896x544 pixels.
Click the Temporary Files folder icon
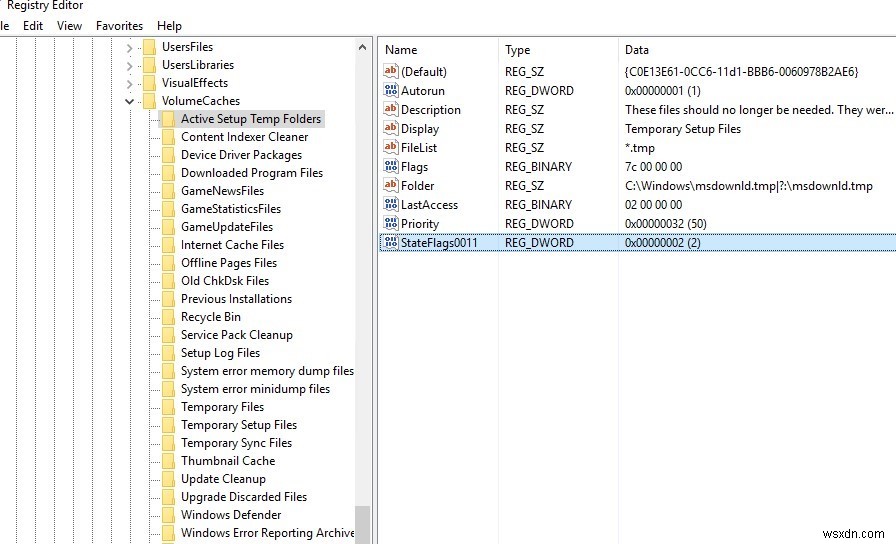[168, 407]
